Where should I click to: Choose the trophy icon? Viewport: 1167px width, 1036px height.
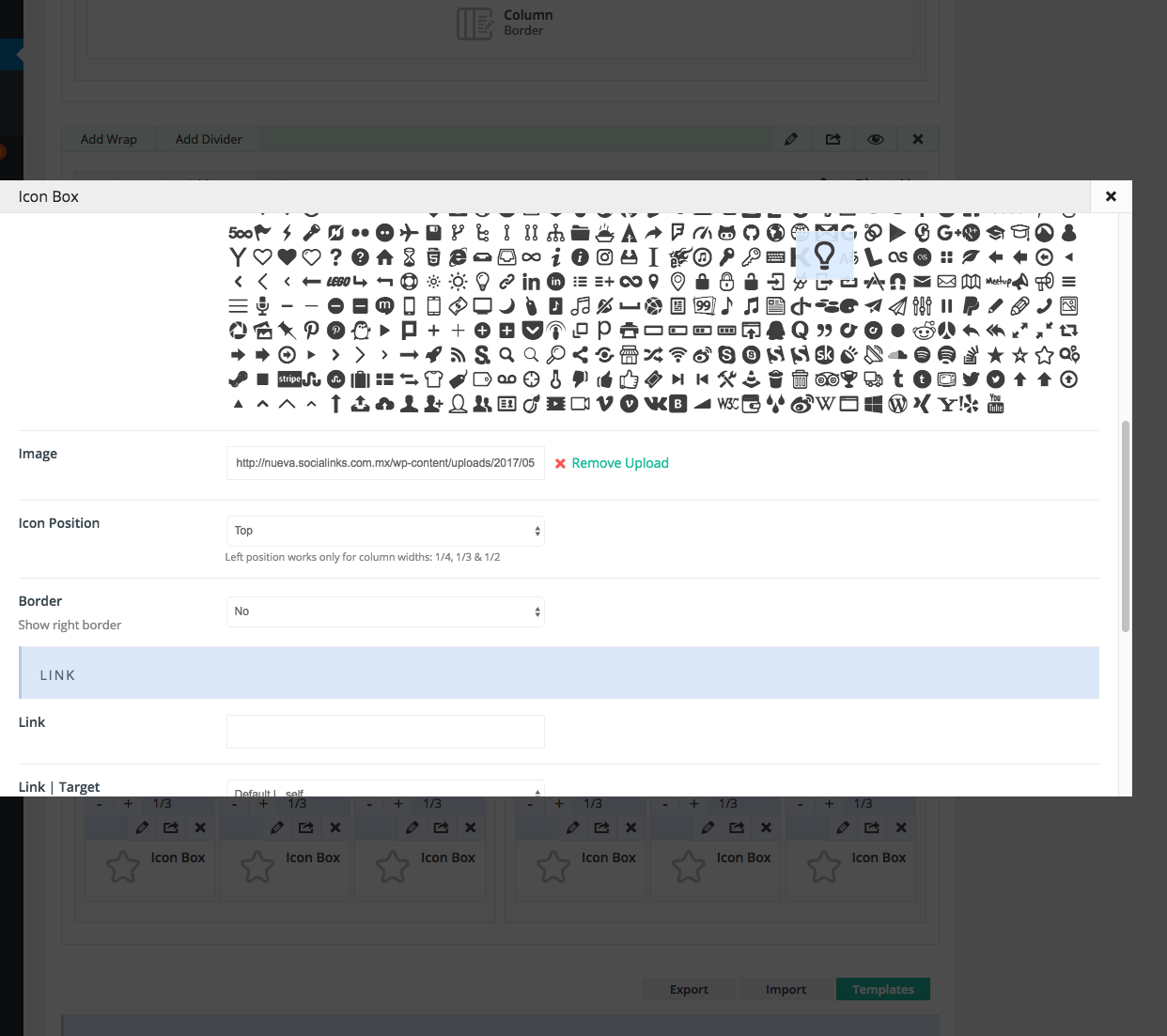pos(848,379)
